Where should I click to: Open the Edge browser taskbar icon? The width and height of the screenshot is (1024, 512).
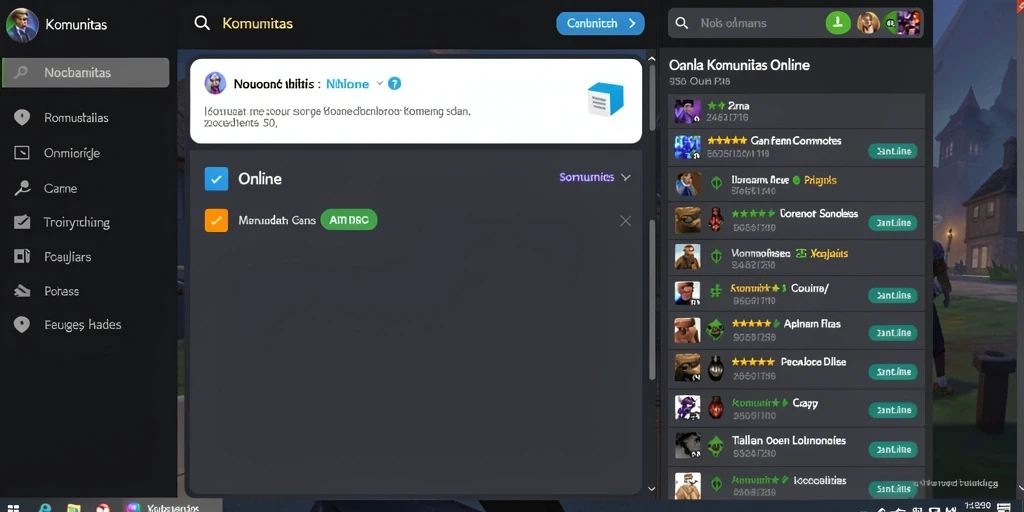click(45, 507)
